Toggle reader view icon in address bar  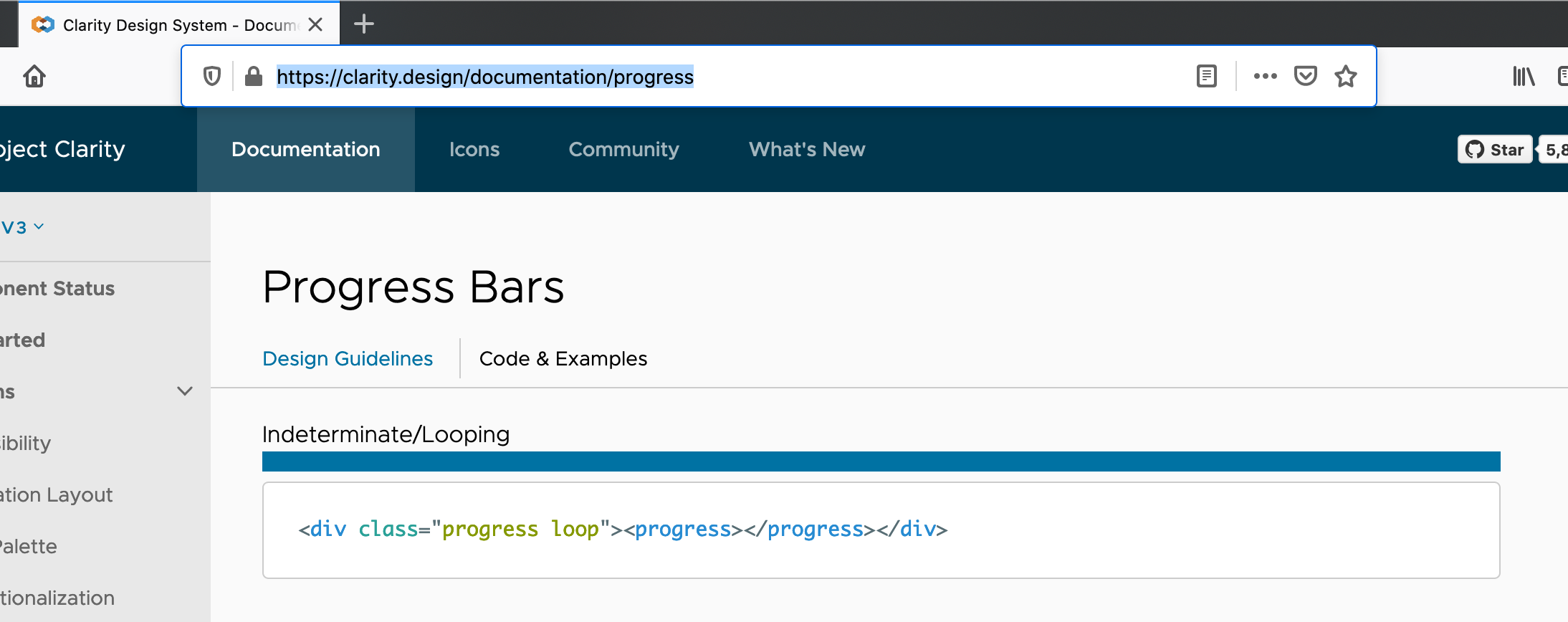point(1207,76)
